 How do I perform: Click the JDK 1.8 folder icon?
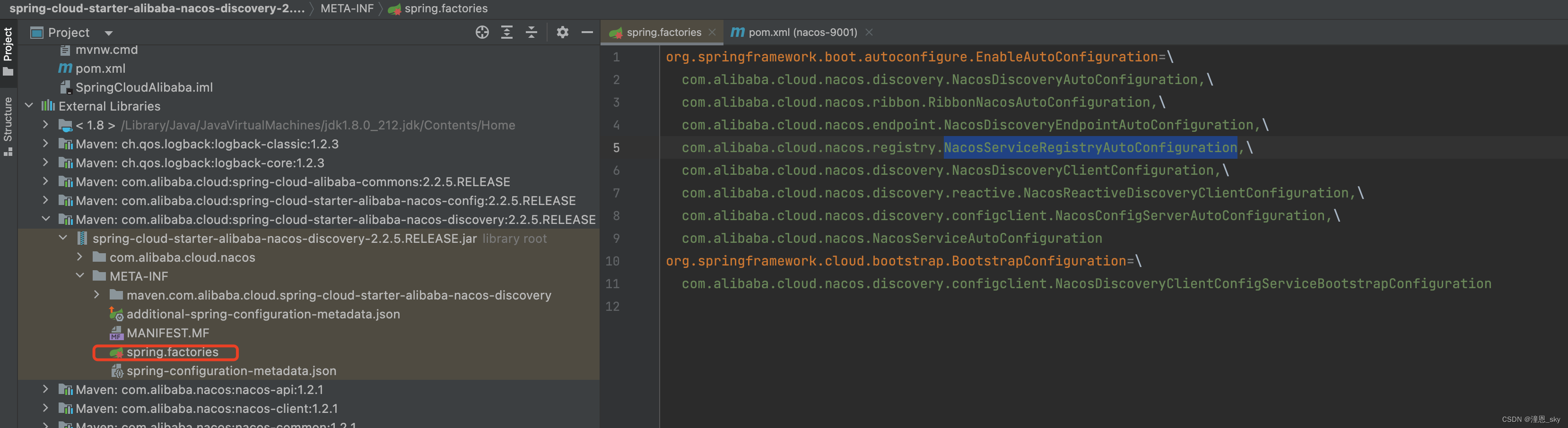(x=66, y=125)
